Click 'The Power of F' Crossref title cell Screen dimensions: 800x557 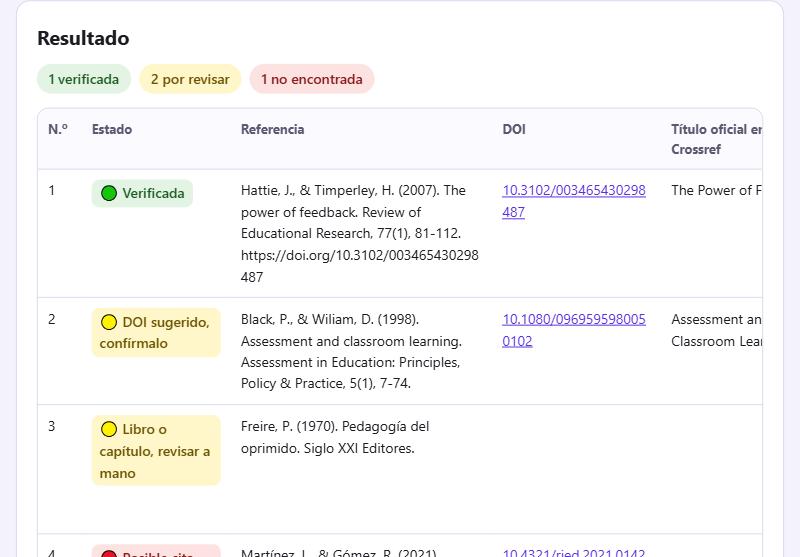(716, 190)
